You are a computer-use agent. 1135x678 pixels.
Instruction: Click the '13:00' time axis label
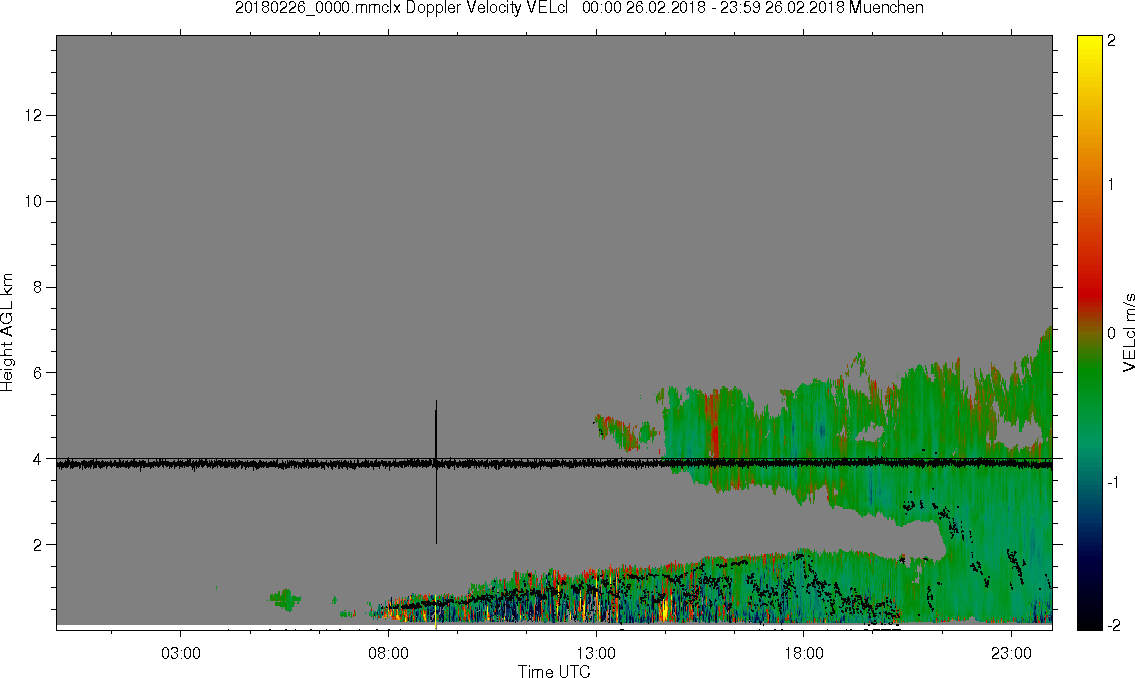coord(596,654)
